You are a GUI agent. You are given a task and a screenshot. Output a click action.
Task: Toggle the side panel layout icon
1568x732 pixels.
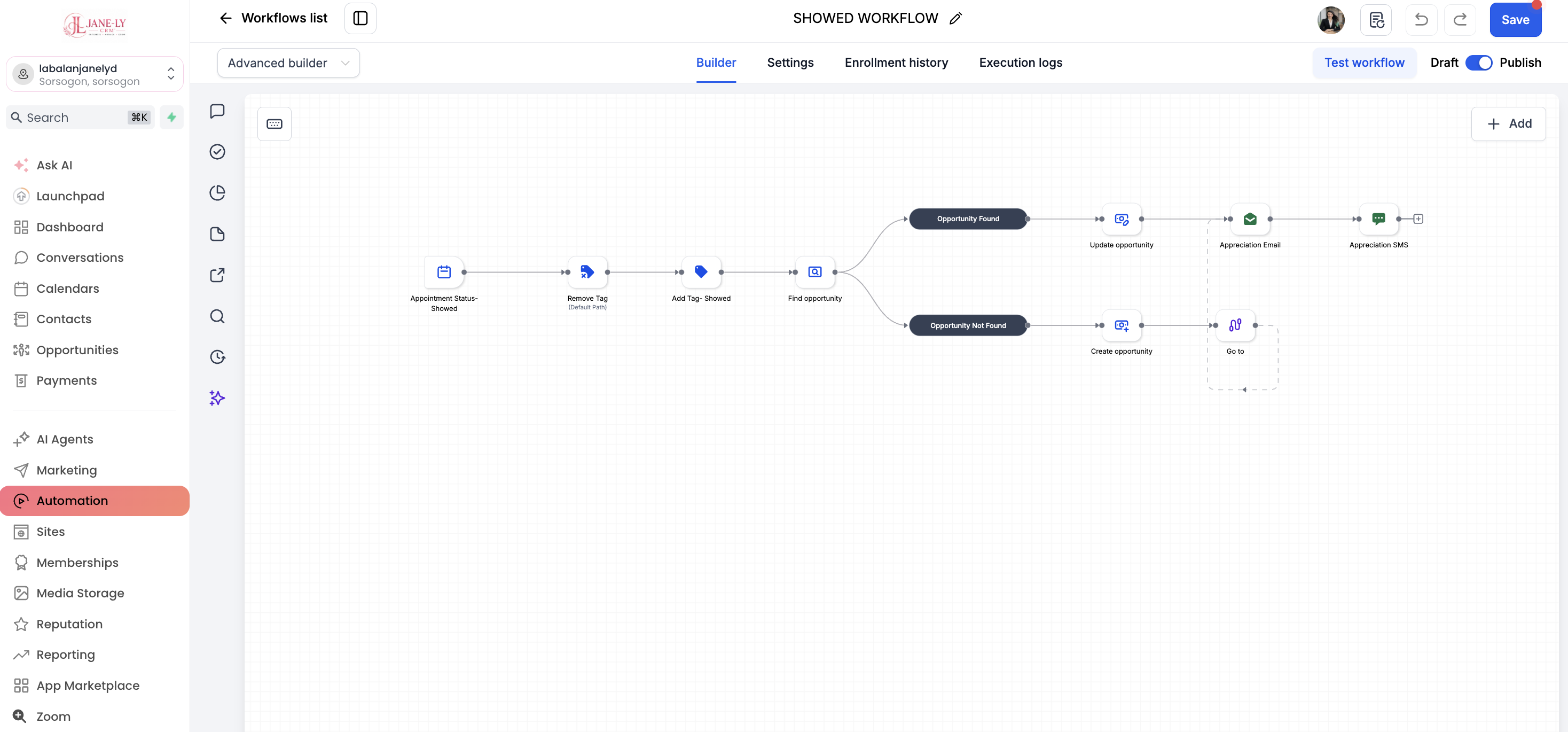(360, 18)
